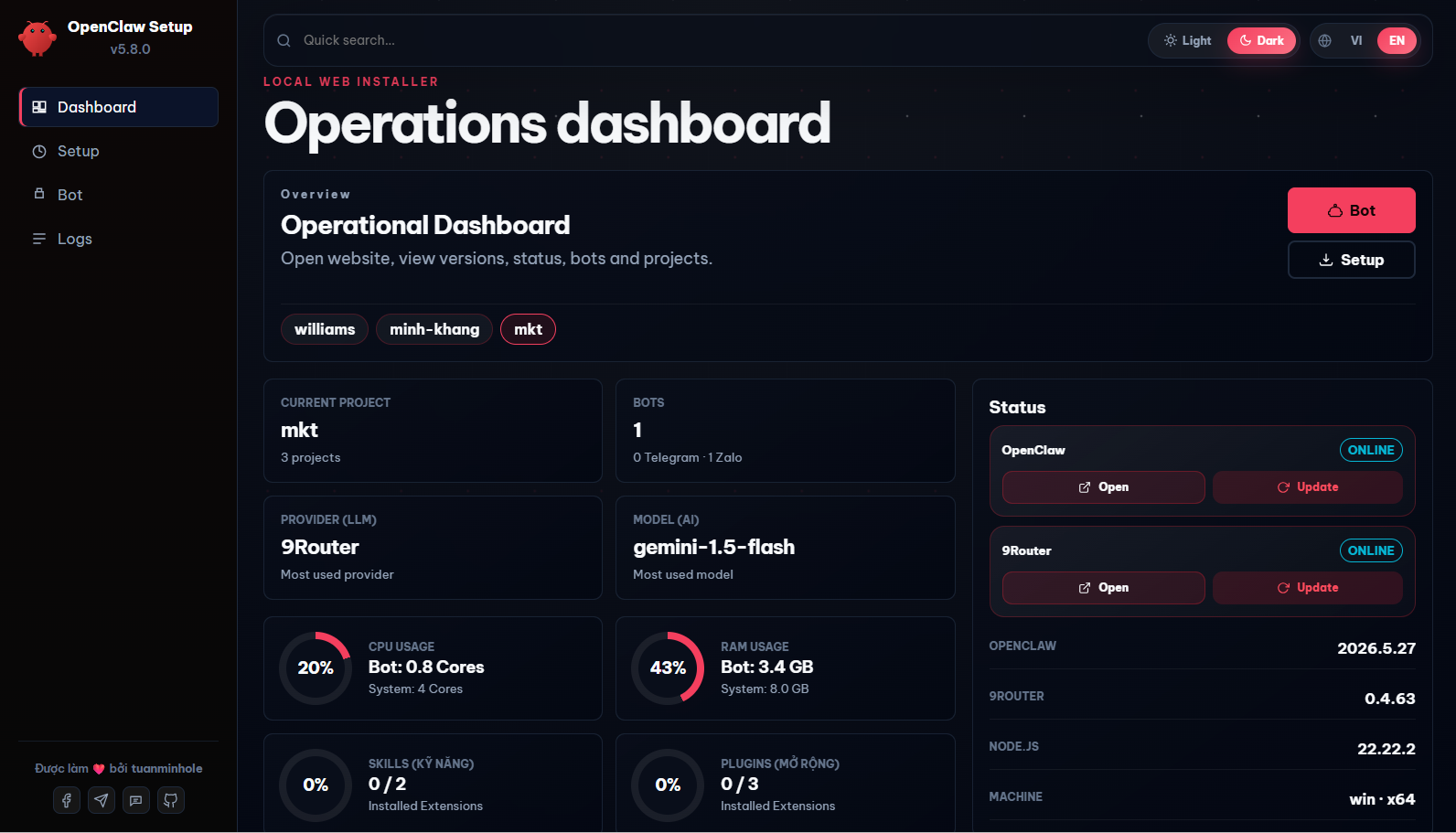
Task: Click the clock icon beside Setup
Action: [x=39, y=151]
